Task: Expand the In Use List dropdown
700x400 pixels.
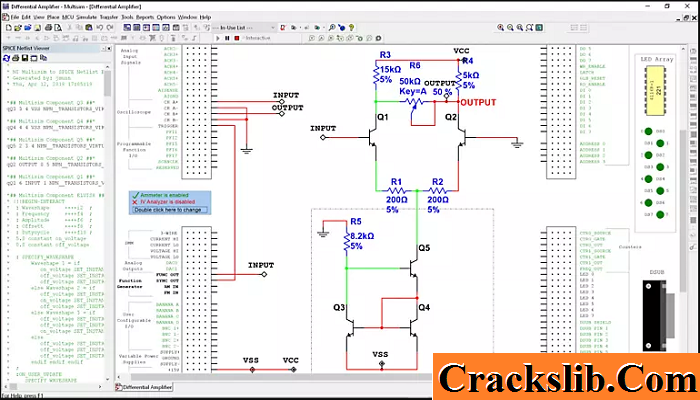Action: [x=273, y=28]
